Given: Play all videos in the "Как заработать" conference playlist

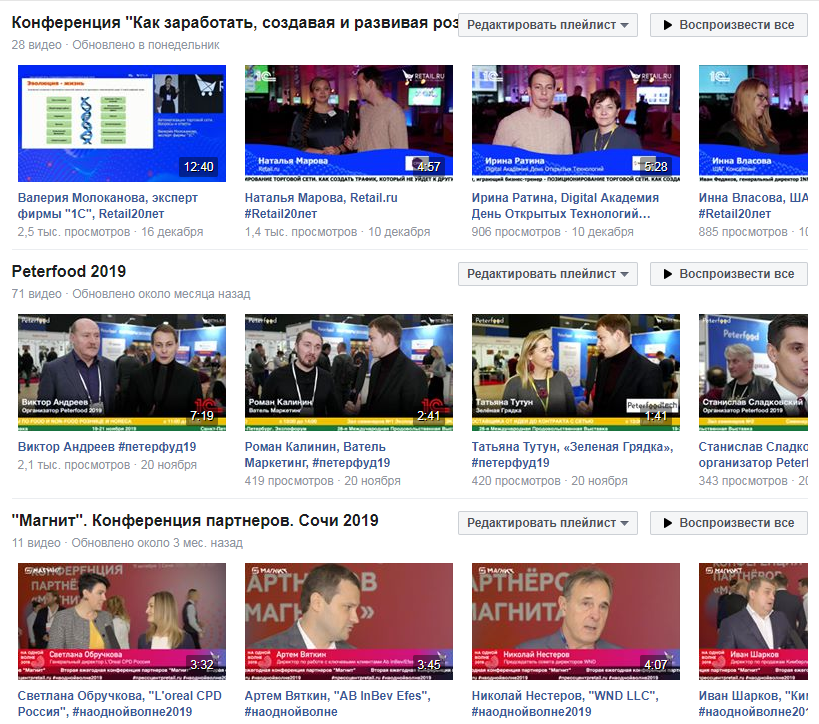Looking at the screenshot, I should click(x=729, y=25).
